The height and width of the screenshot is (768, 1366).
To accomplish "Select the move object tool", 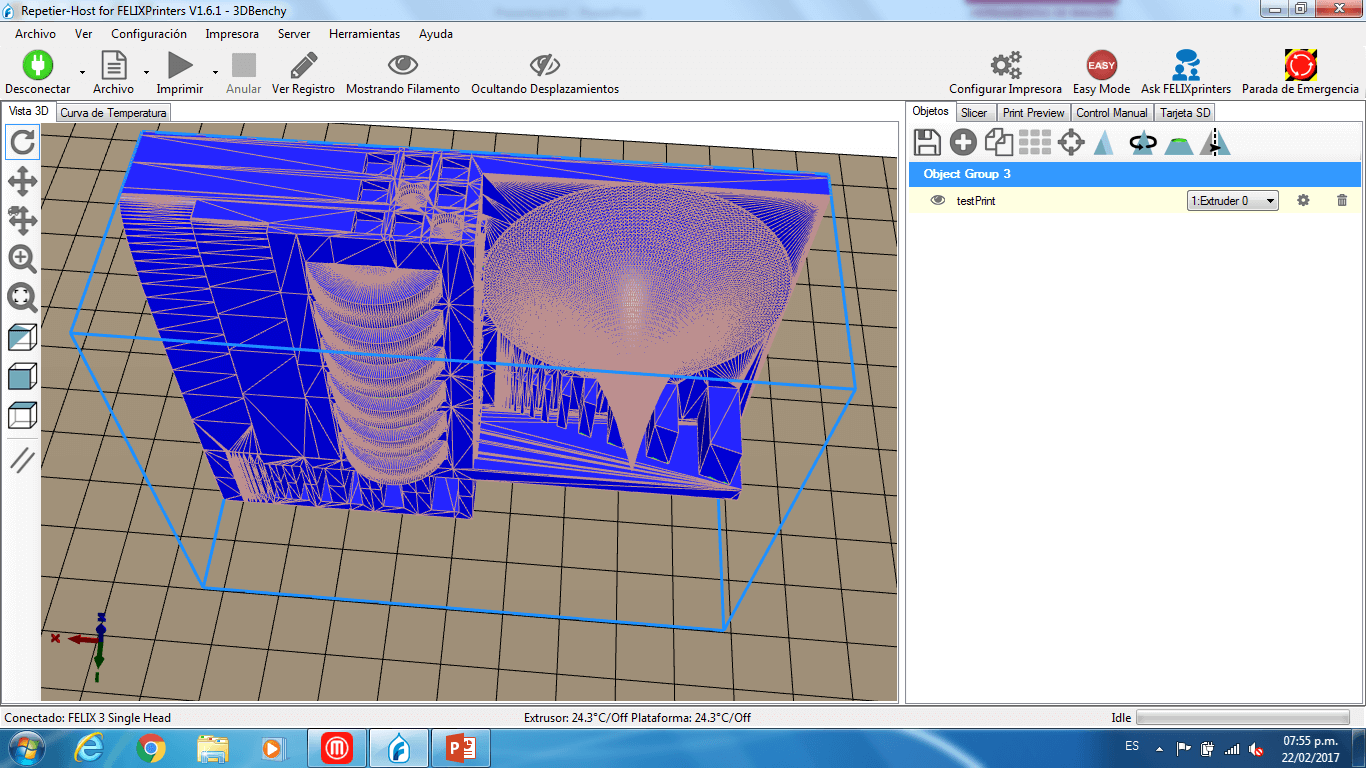I will click(x=22, y=219).
